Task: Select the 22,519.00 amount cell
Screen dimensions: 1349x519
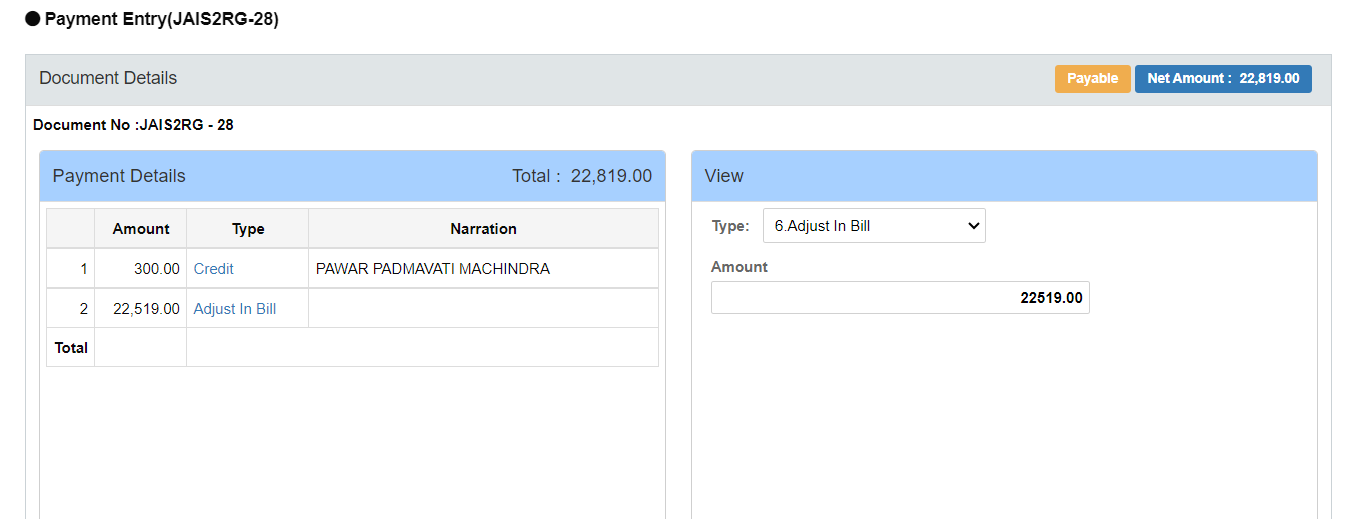Action: tap(141, 309)
